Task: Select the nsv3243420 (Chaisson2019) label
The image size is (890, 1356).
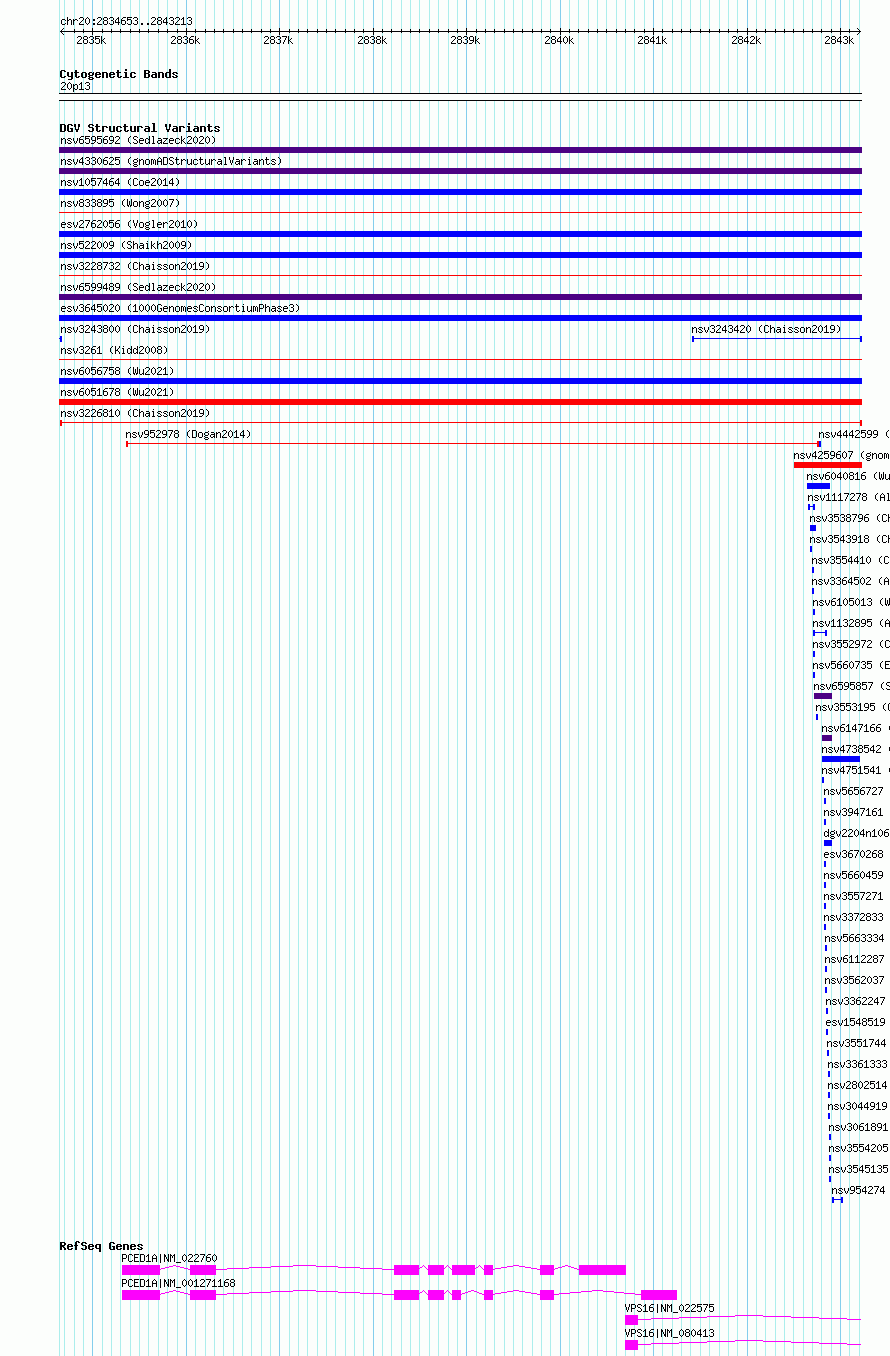Action: coord(767,329)
